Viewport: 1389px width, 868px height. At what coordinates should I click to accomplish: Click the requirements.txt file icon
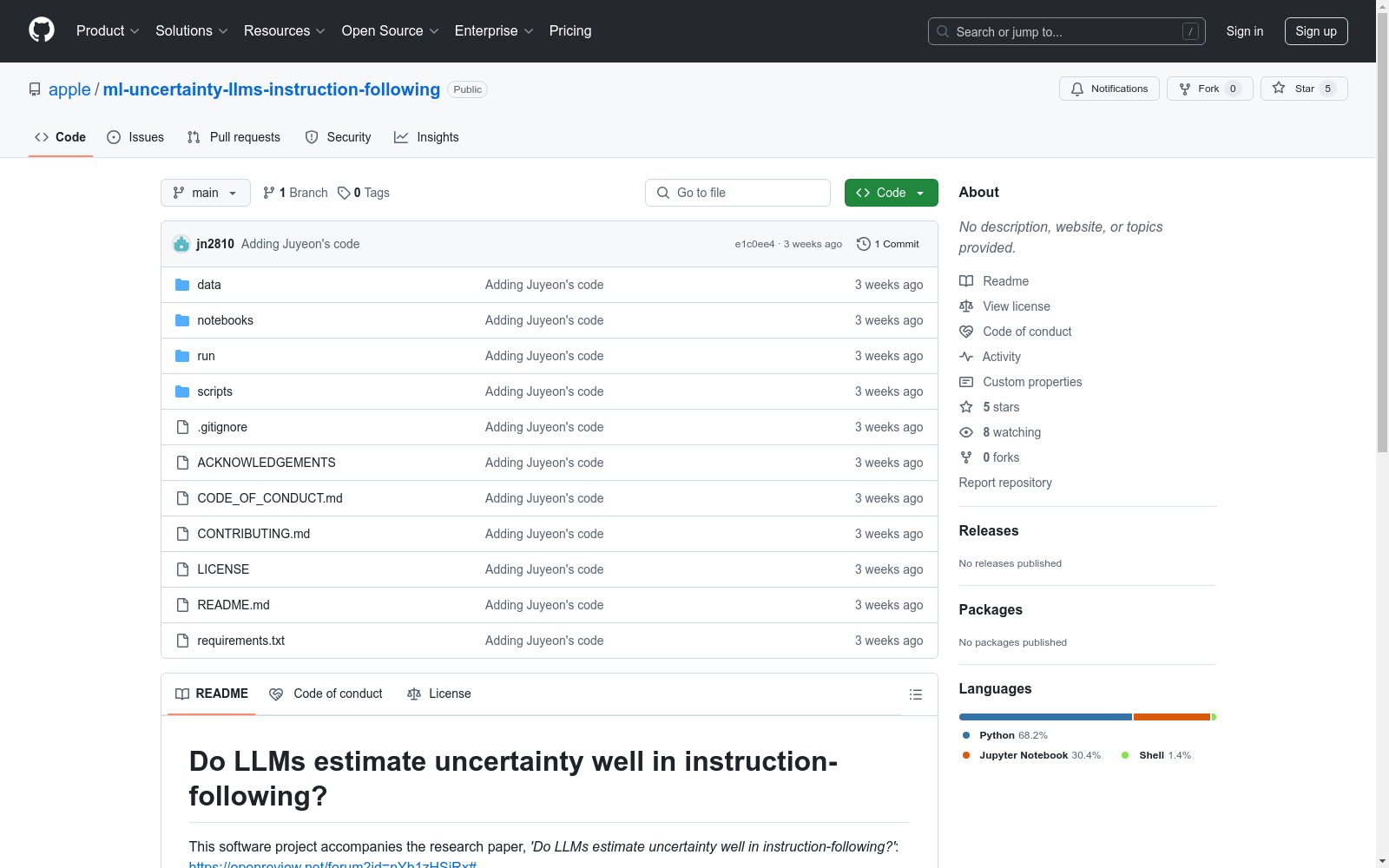click(x=182, y=641)
